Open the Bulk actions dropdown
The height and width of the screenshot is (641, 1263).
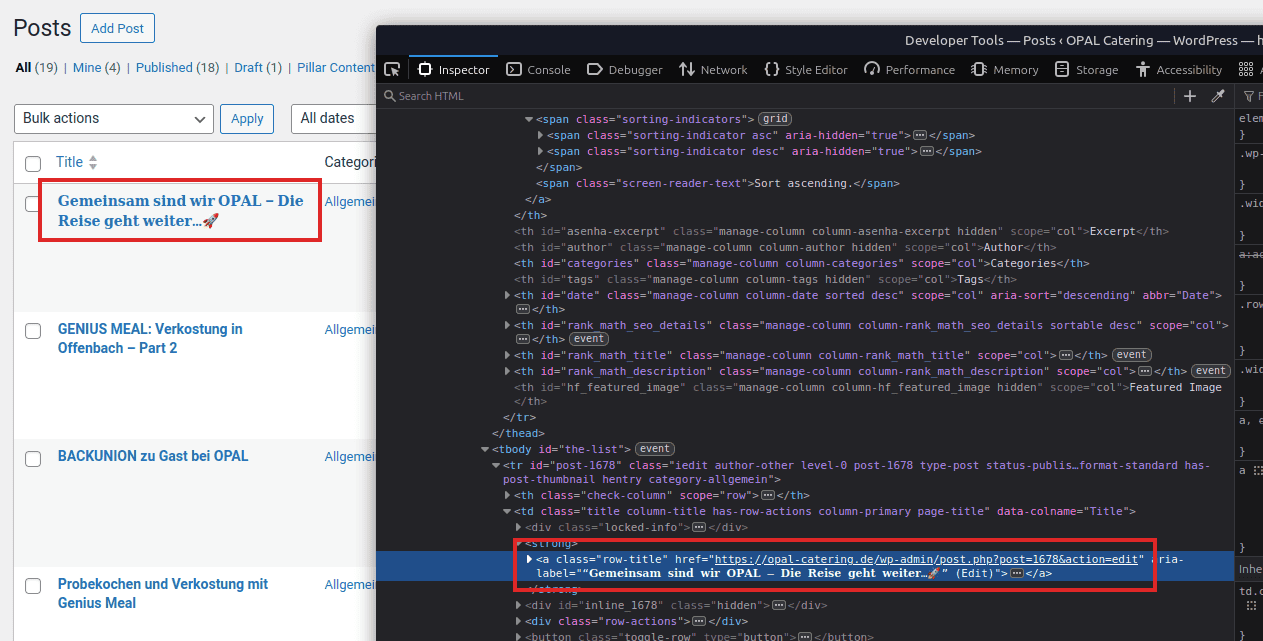click(x=113, y=118)
